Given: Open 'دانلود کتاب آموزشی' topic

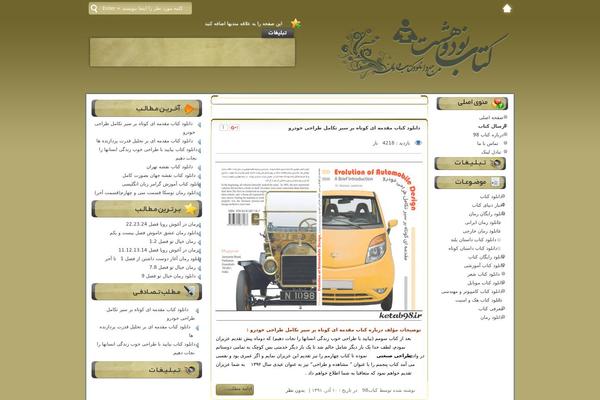Looking at the screenshot, I should pyautogui.click(x=483, y=266).
